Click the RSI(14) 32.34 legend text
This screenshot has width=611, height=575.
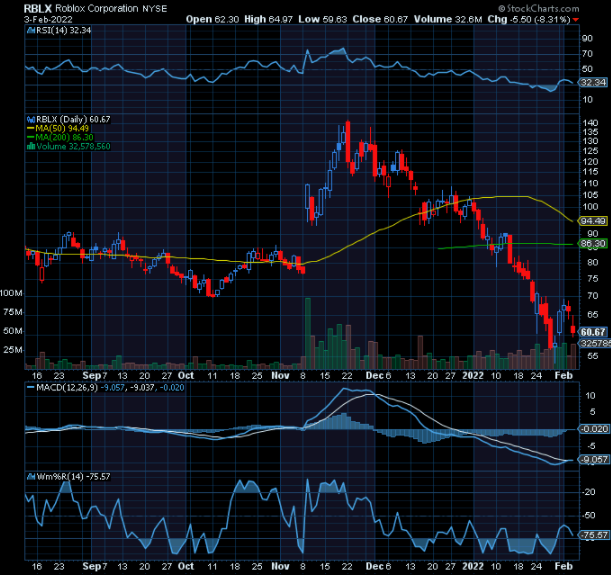64,30
